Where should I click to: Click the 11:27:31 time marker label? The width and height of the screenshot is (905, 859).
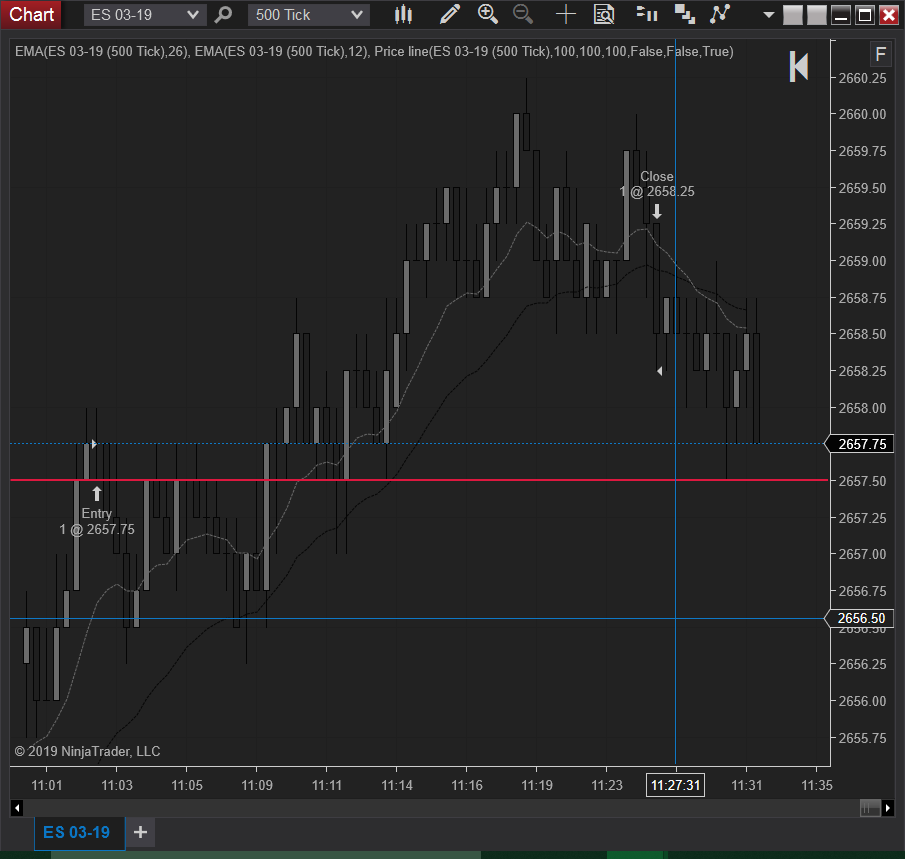coord(675,785)
